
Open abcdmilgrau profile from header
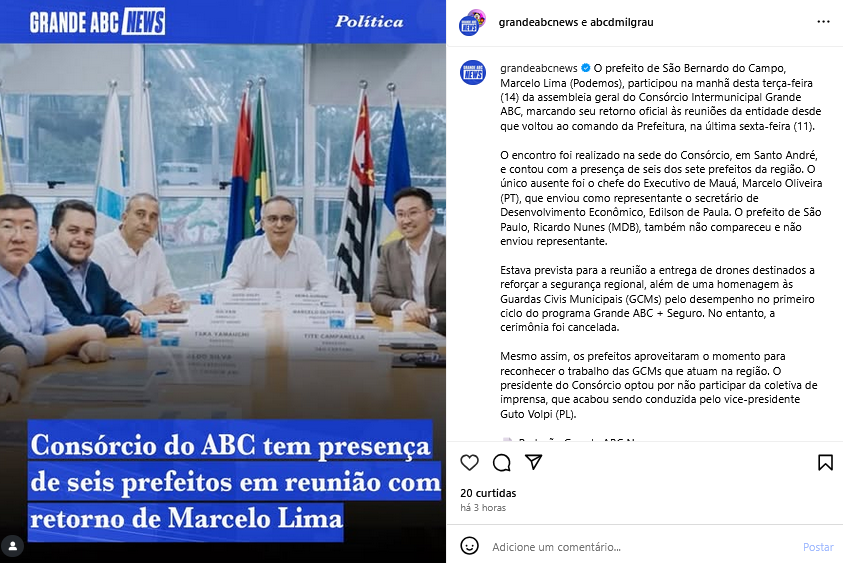622,22
